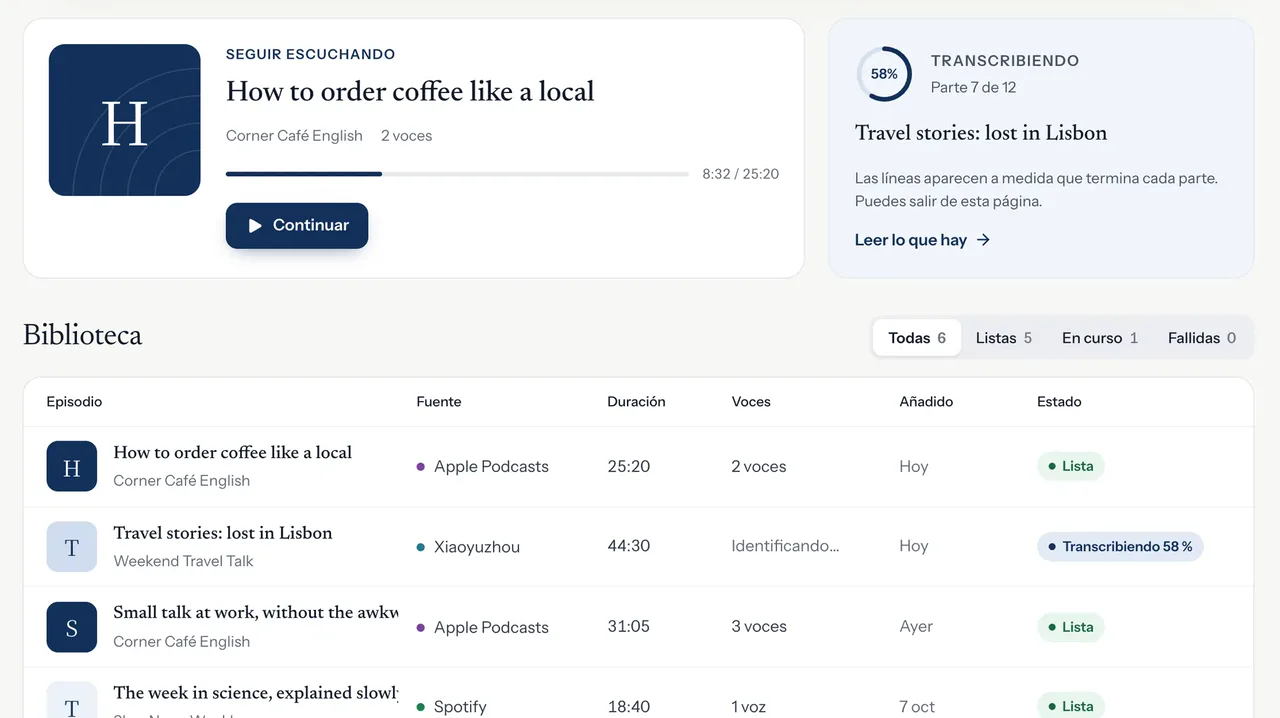Click the coffee episode playback progress bar
Screen dimensions: 1280x718
pyautogui.click(x=457, y=174)
